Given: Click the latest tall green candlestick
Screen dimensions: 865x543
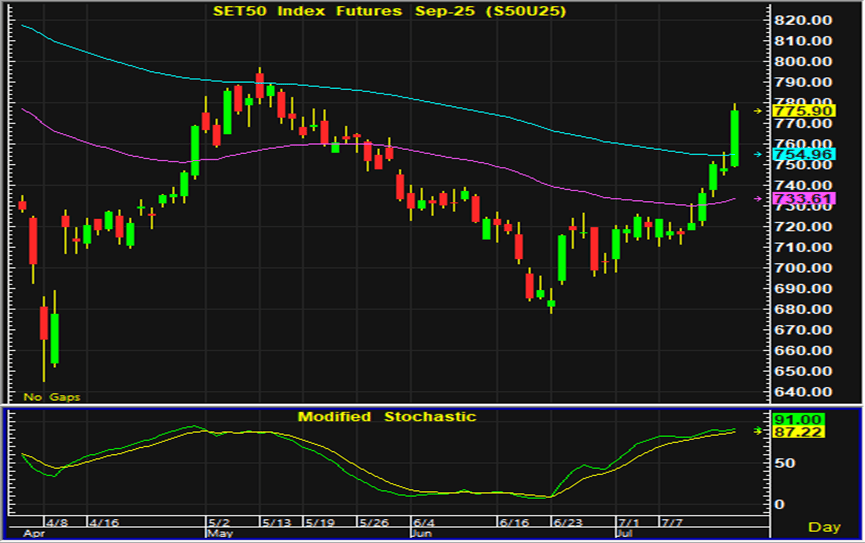Looking at the screenshot, I should (x=735, y=138).
